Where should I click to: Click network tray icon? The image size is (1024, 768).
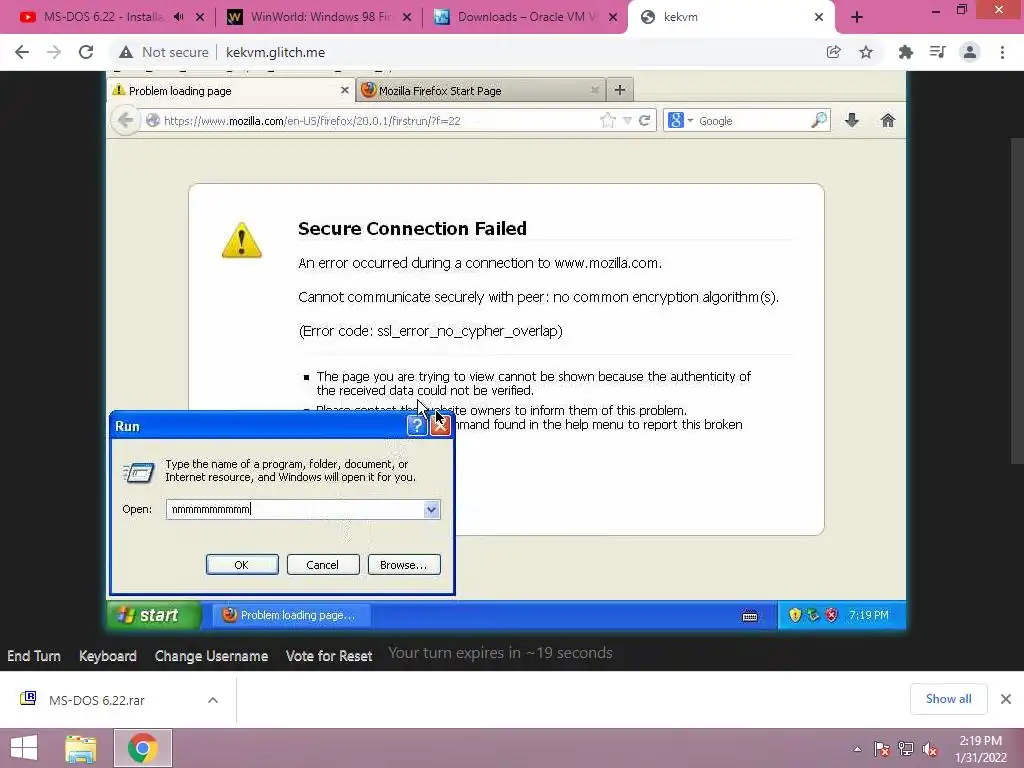[906, 749]
